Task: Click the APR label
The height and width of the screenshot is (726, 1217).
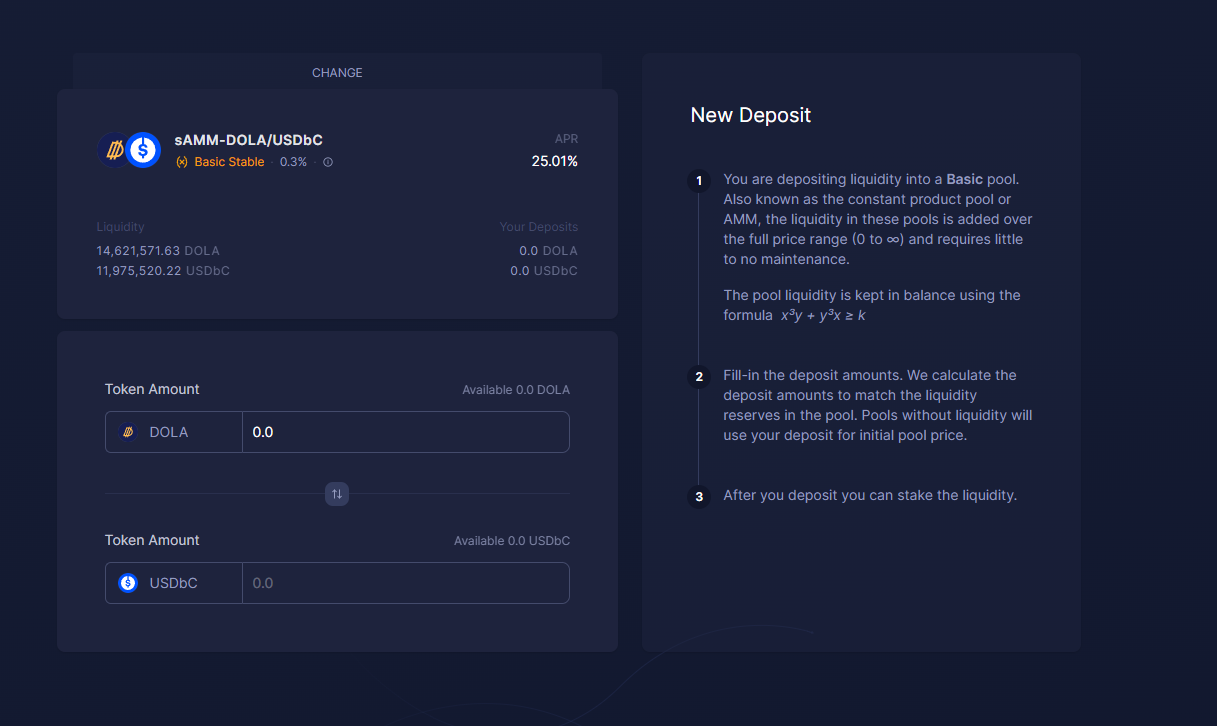Action: click(x=566, y=139)
